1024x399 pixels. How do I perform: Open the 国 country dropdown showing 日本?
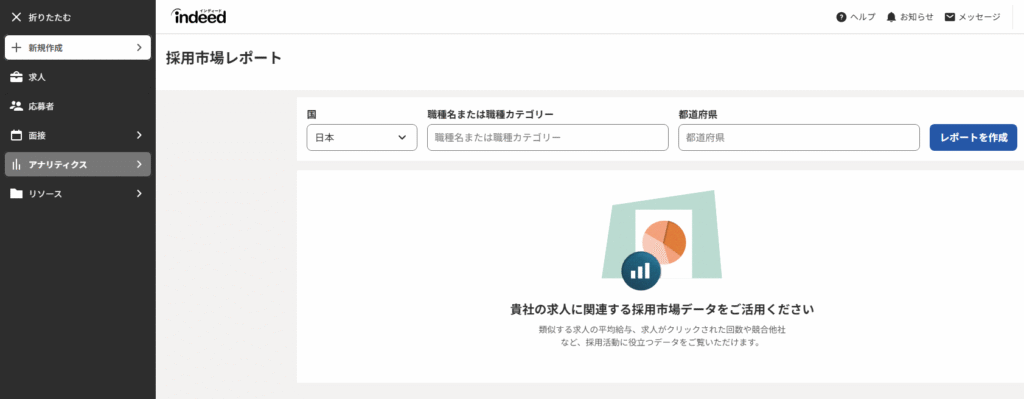[x=362, y=138]
